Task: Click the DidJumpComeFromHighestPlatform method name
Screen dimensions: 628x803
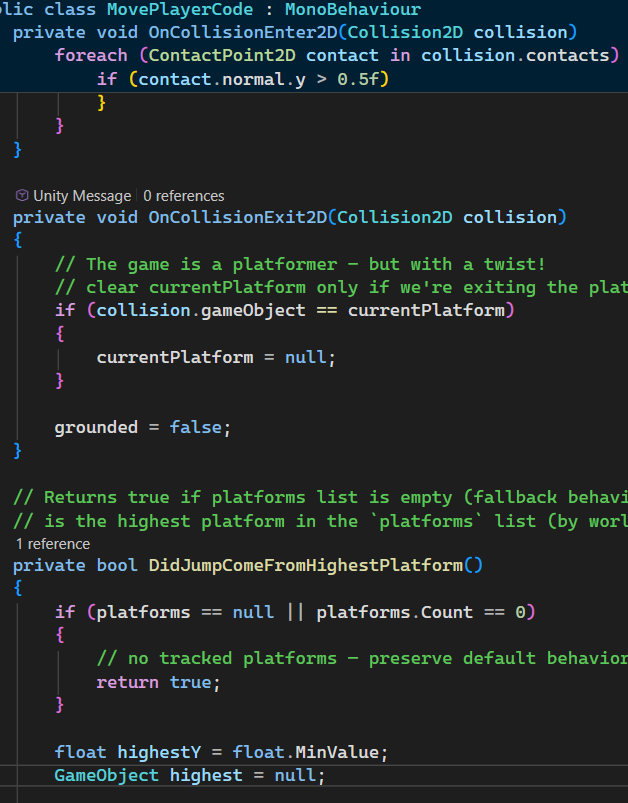Action: [x=305, y=565]
